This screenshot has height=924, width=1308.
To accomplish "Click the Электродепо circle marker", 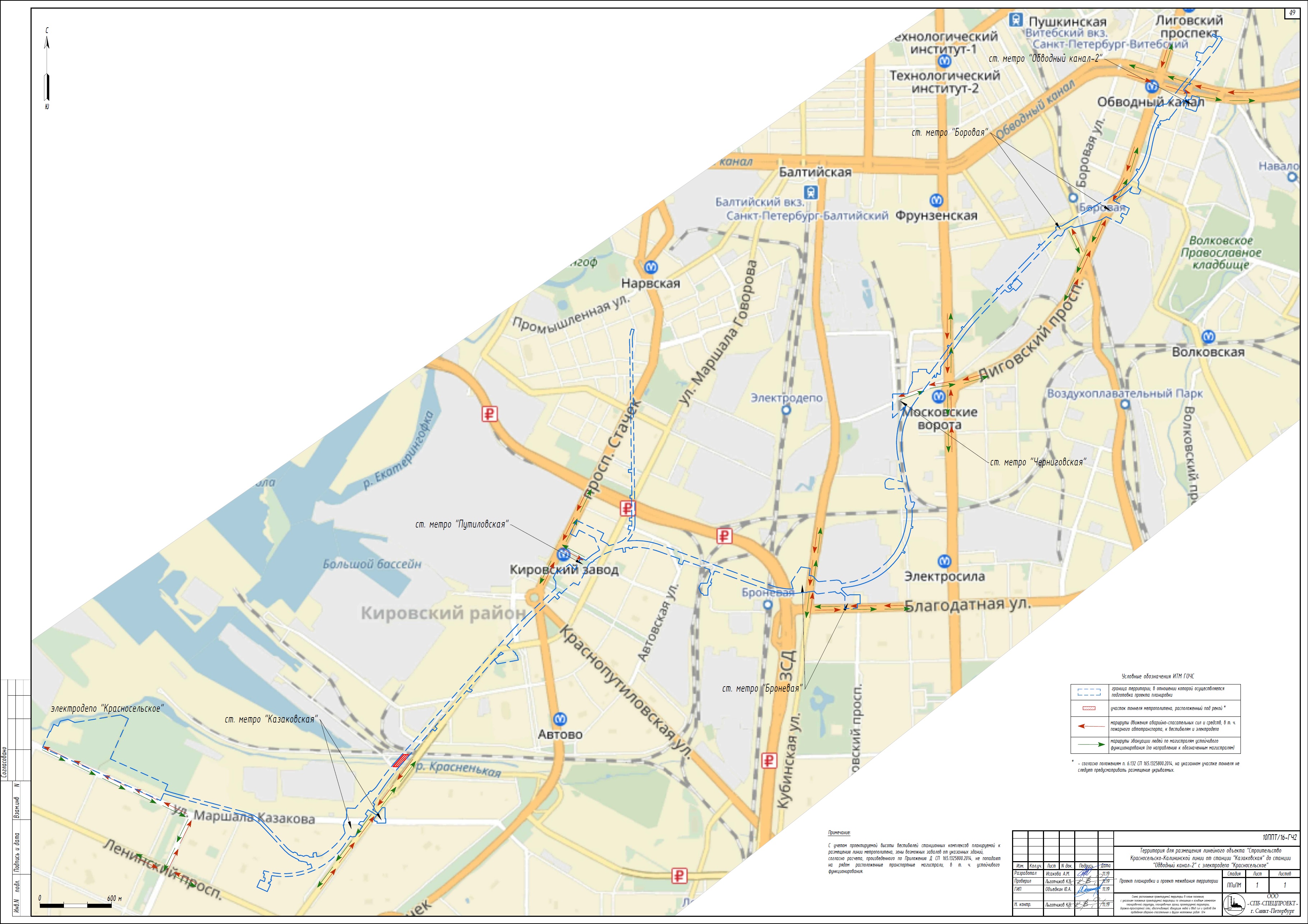I will 786,410.
